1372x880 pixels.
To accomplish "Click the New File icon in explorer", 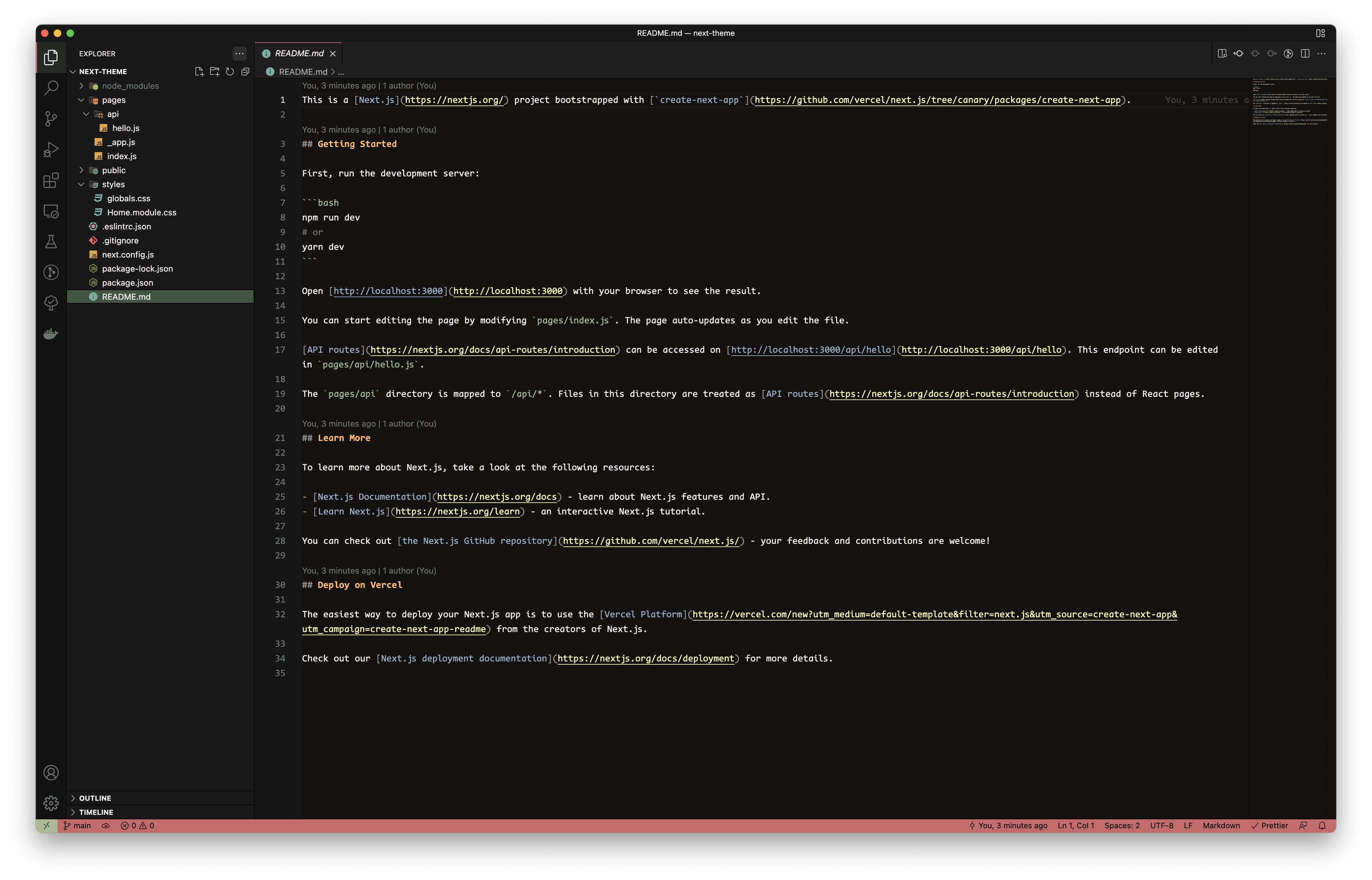I will coord(199,72).
